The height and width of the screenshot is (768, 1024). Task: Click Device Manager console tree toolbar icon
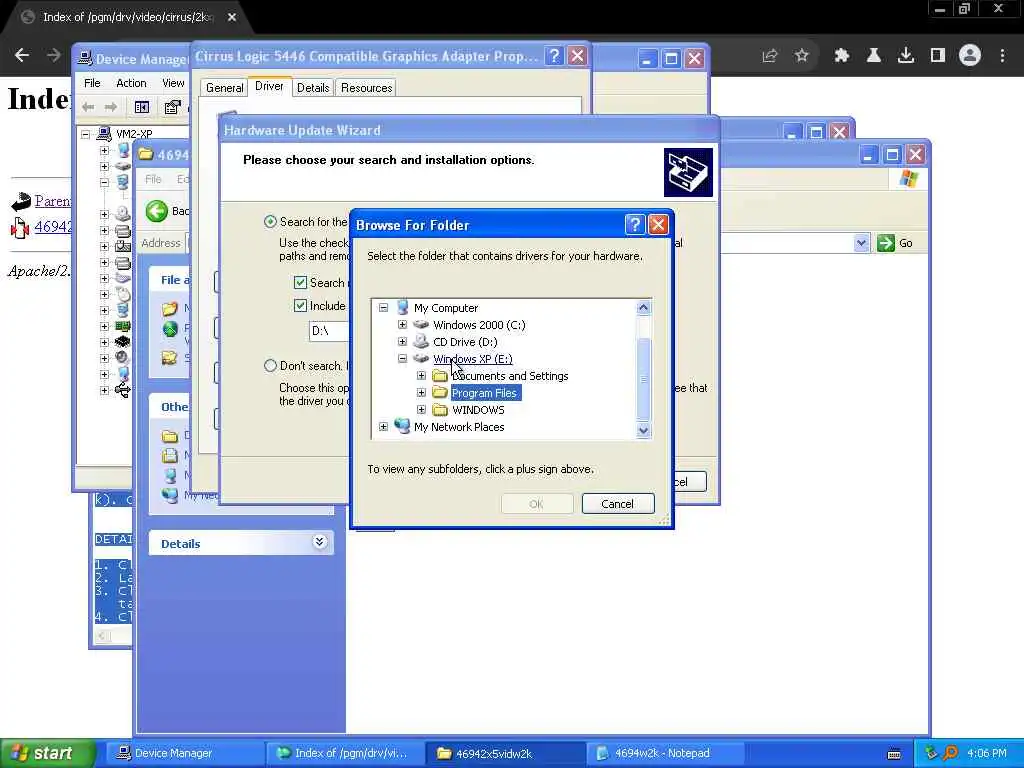[x=142, y=107]
